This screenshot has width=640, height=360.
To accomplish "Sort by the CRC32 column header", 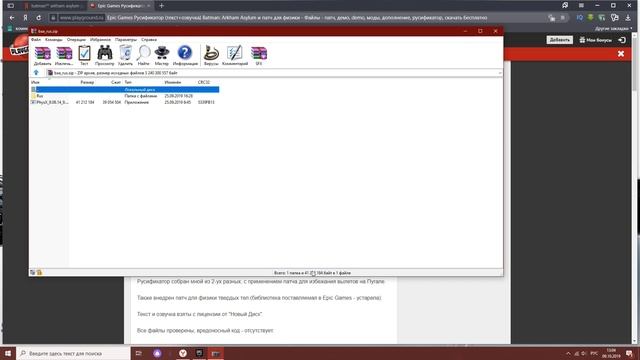I will point(203,82).
